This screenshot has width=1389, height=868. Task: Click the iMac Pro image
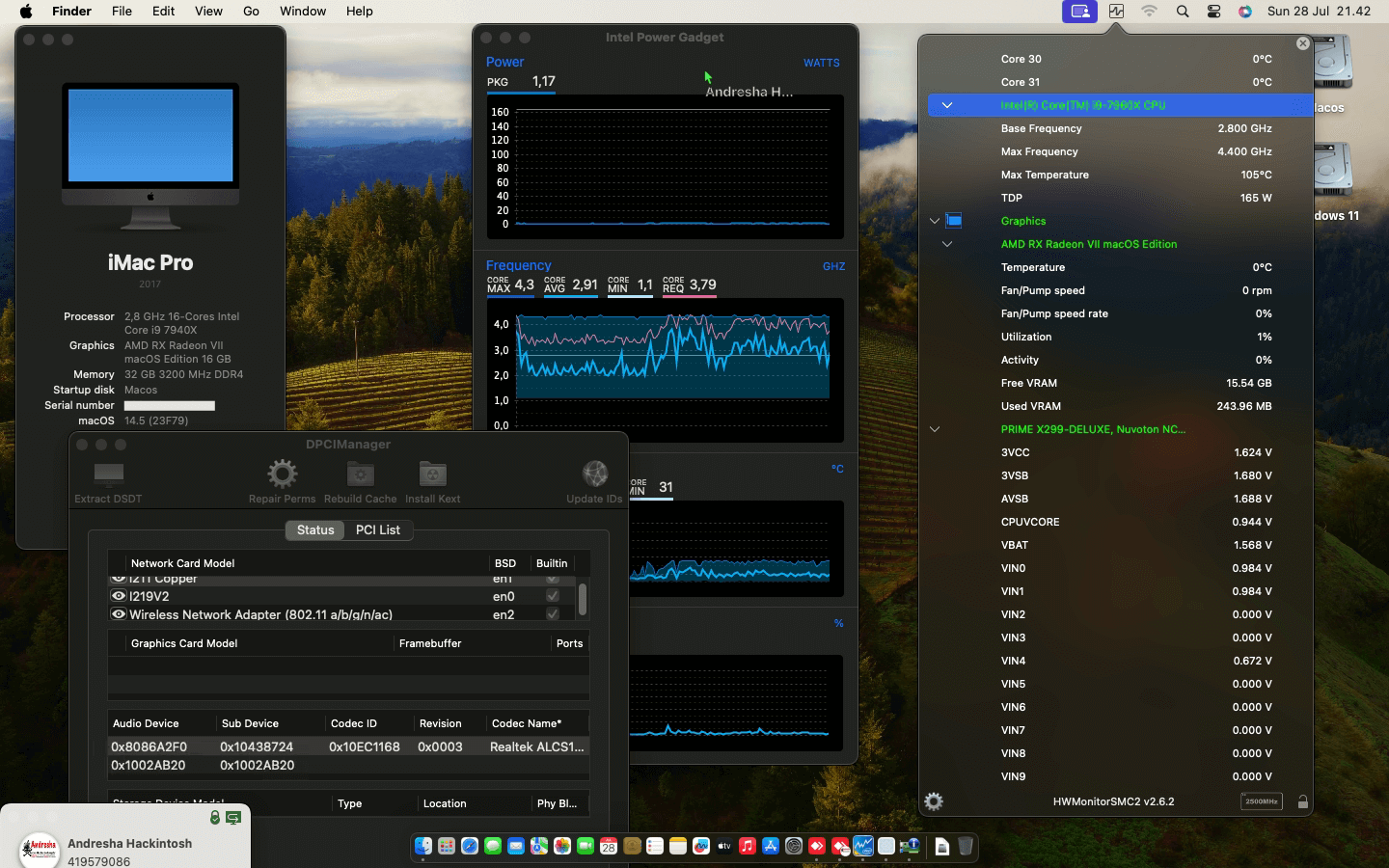tap(150, 155)
